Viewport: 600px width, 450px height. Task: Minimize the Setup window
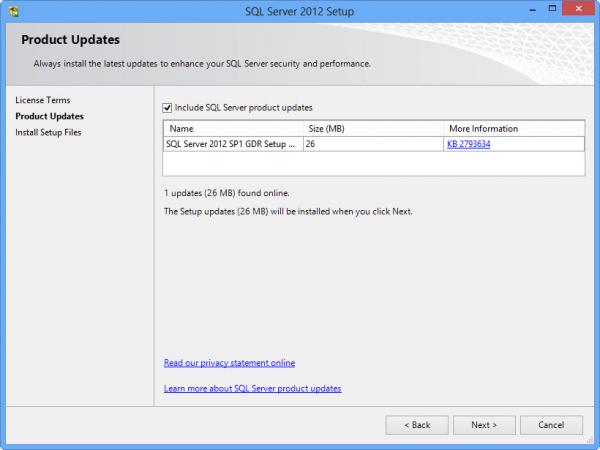(532, 9)
